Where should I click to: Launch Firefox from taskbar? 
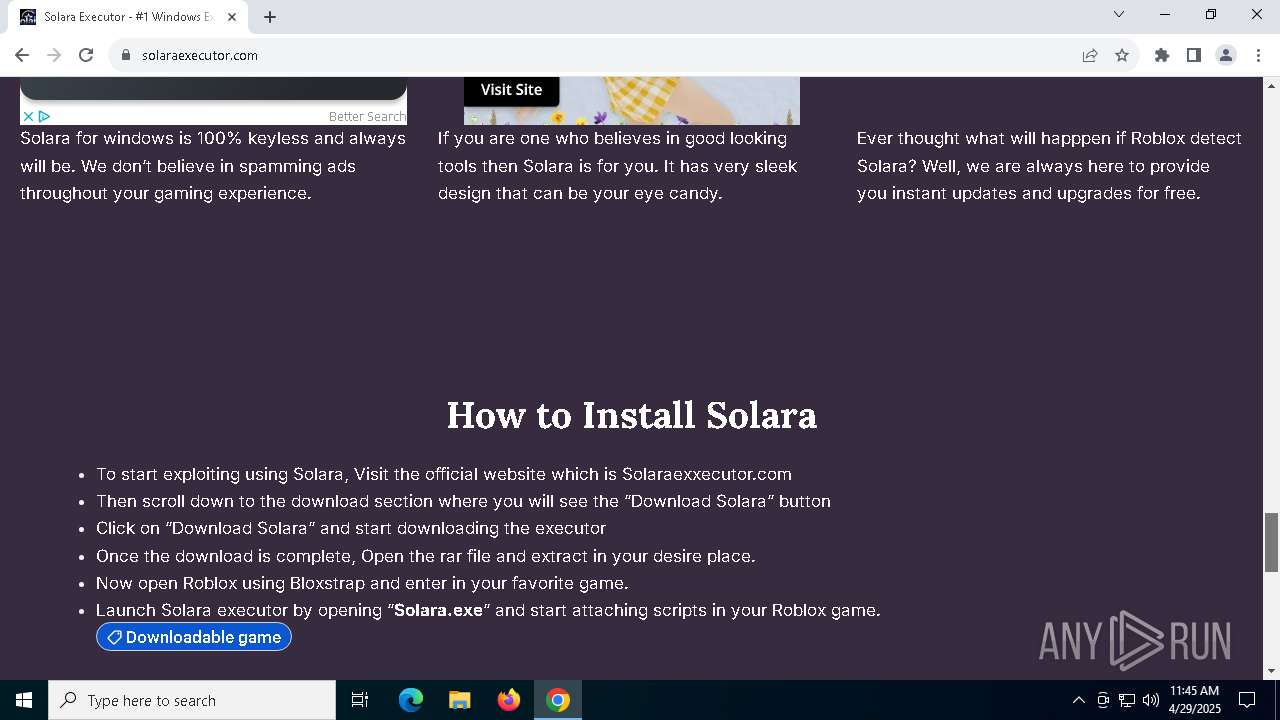(x=508, y=700)
